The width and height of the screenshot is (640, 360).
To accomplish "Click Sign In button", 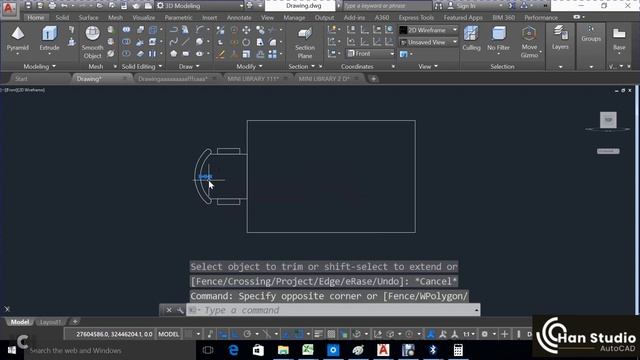I will pos(466,6).
